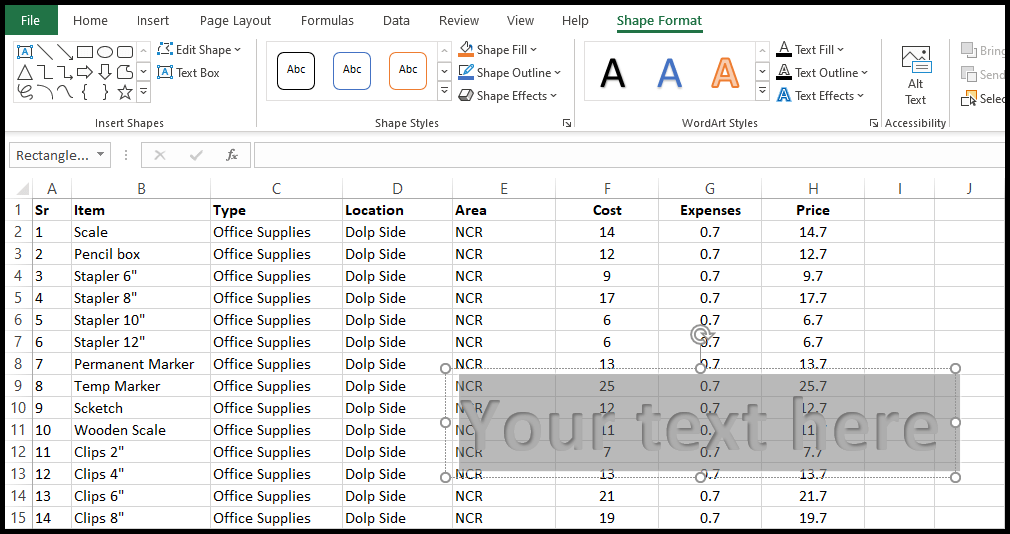Pick the text box shape in the shapes gallery
Viewport: 1010px width, 534px height.
click(x=24, y=52)
